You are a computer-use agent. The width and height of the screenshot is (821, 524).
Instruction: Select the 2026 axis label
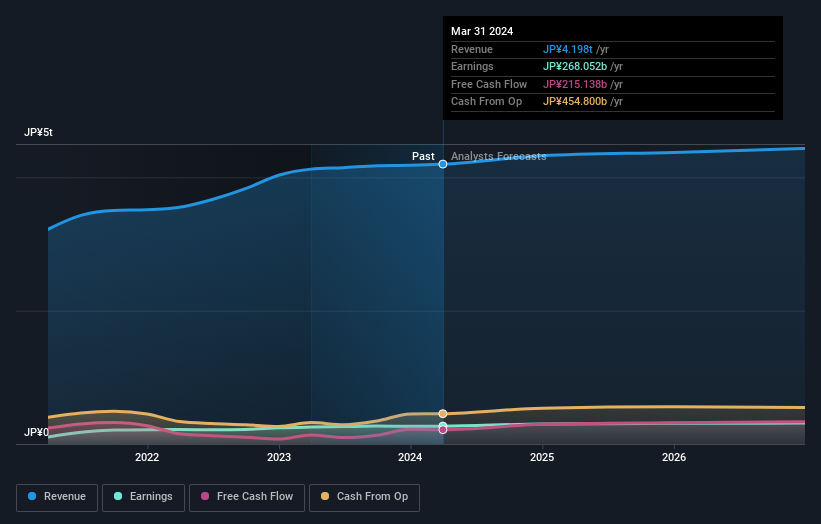pyautogui.click(x=674, y=457)
